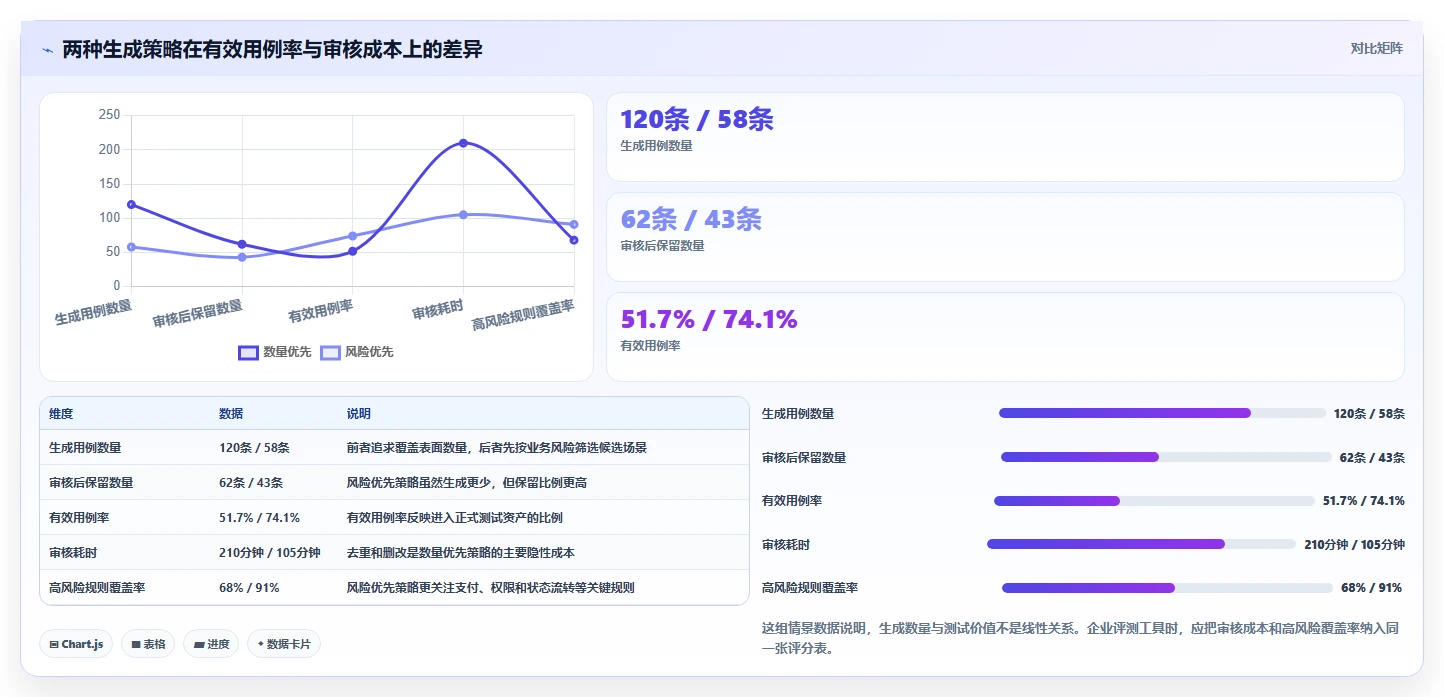Click the description starting 风险优先策略更关注支付

[491, 588]
